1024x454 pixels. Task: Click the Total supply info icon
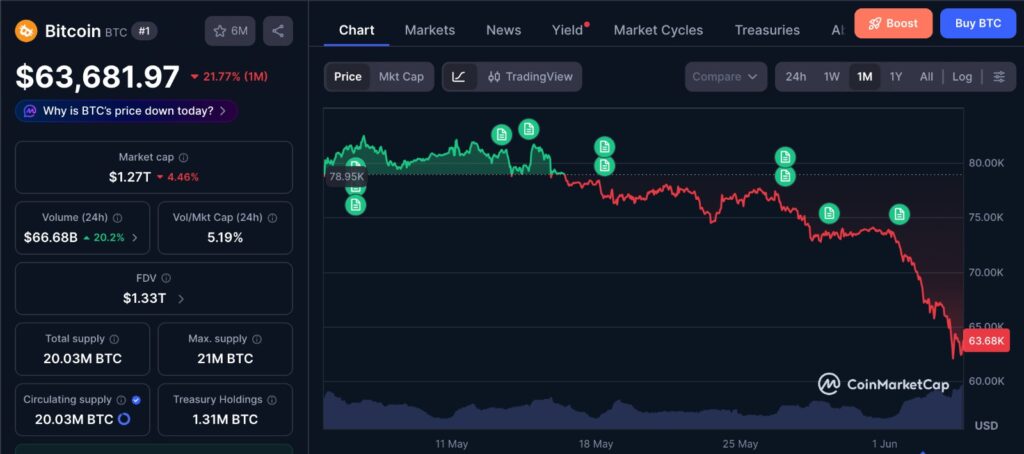114,339
